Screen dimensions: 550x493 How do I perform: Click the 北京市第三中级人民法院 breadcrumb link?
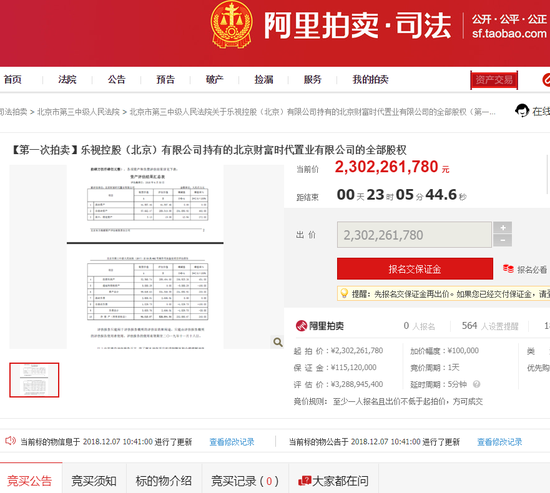(x=78, y=112)
